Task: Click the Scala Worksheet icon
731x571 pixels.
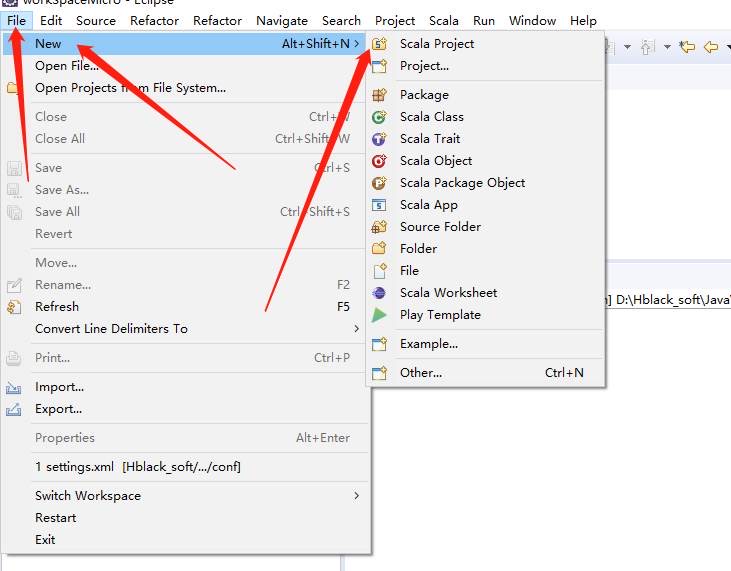Action: coord(379,293)
